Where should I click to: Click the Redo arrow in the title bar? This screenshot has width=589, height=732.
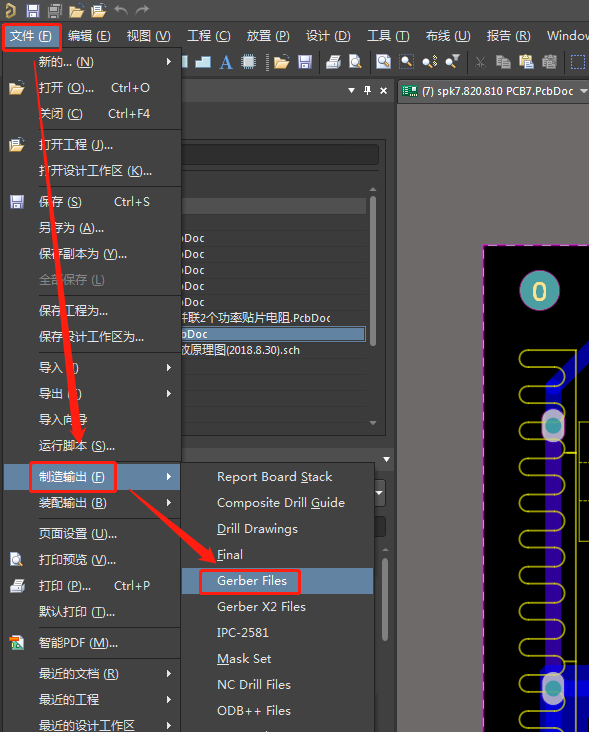[142, 9]
